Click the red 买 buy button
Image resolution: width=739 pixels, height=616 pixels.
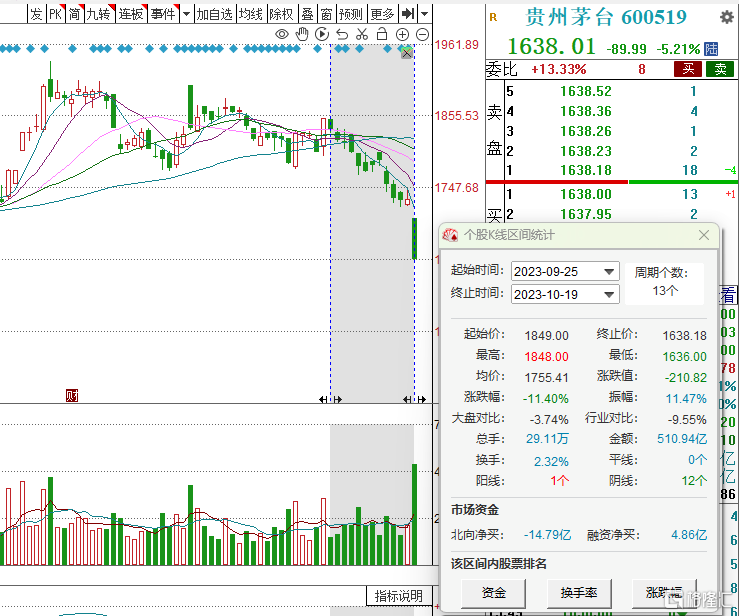pyautogui.click(x=688, y=69)
